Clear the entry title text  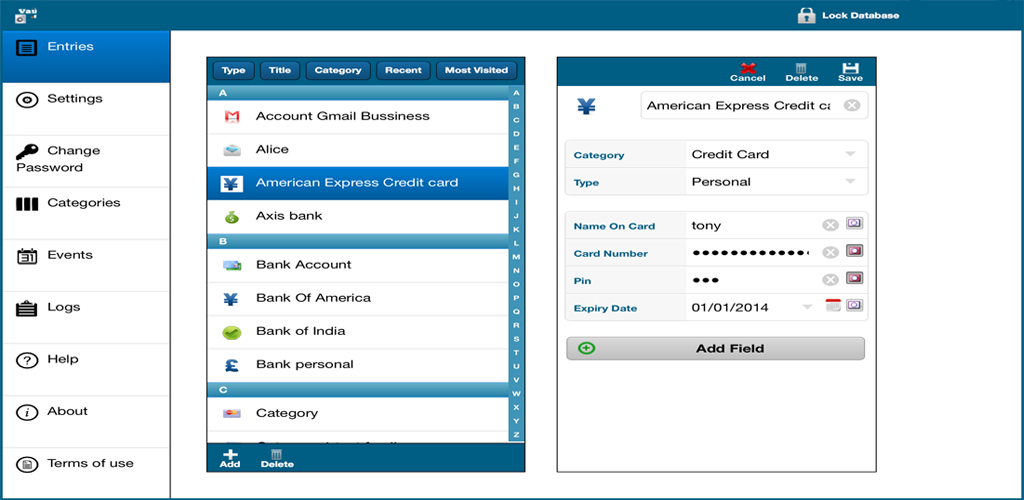coord(852,105)
